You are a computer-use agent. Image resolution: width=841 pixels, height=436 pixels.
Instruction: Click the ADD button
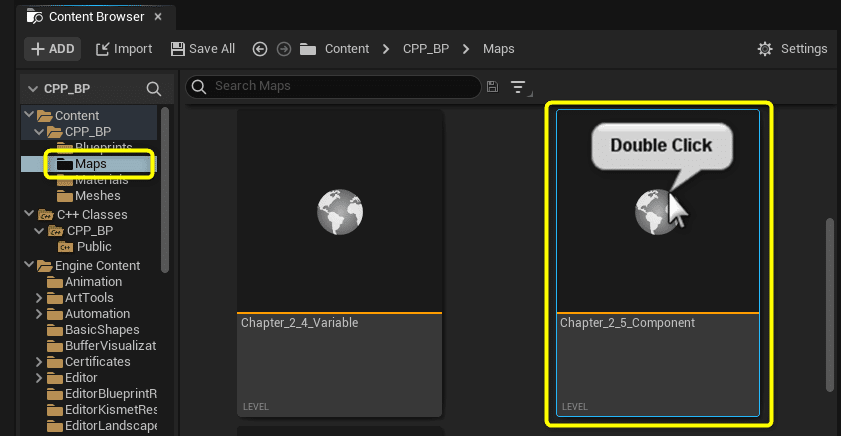point(53,49)
